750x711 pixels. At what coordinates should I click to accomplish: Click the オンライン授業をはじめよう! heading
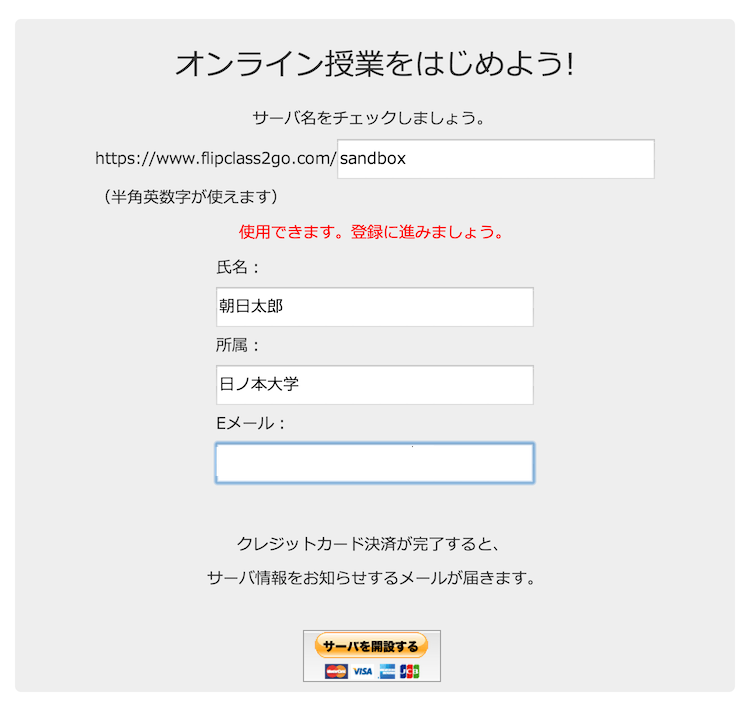point(375,64)
